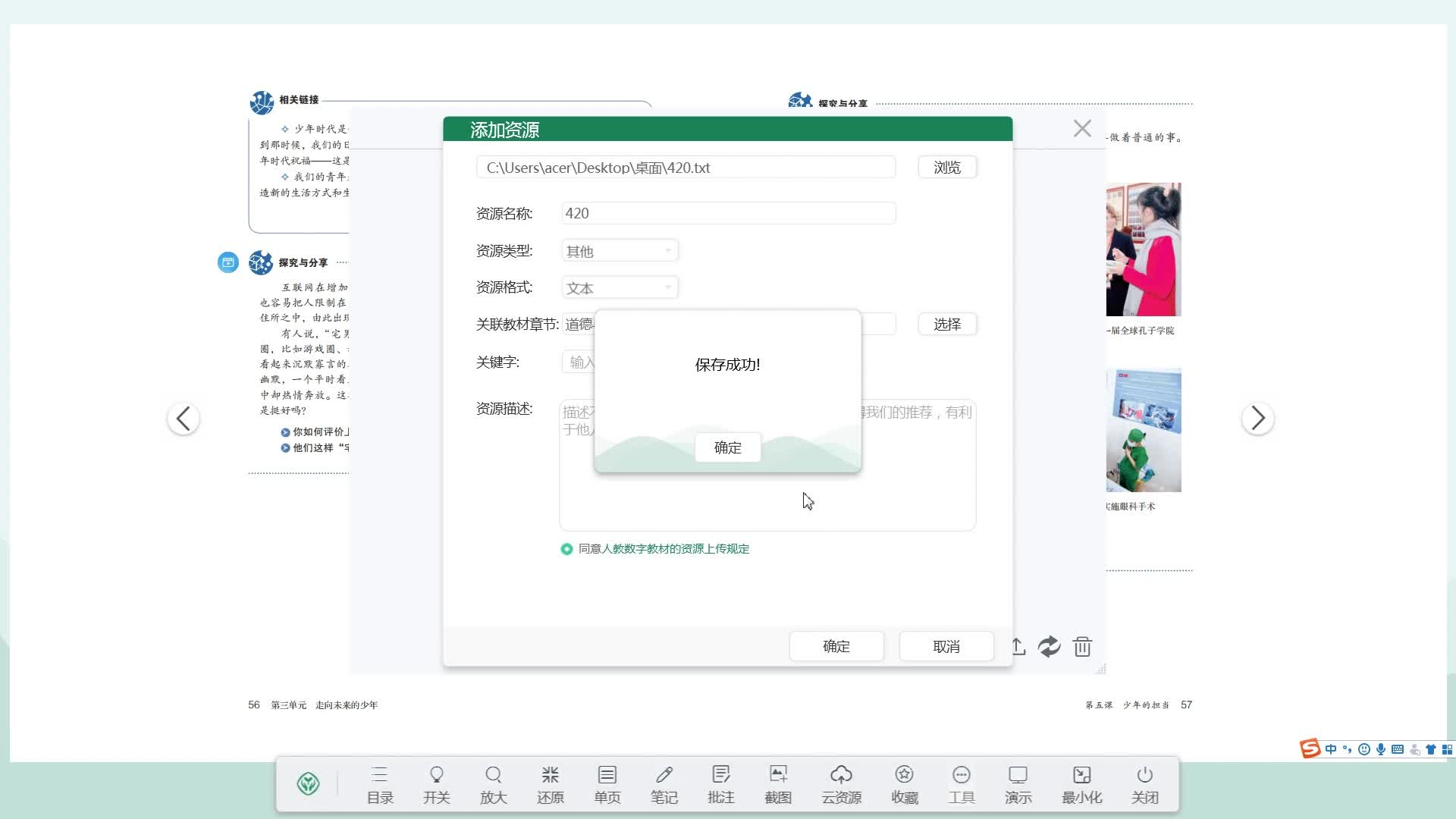Click the upload icon beside the dialog buttons
This screenshot has width=1456, height=819.
1017,646
